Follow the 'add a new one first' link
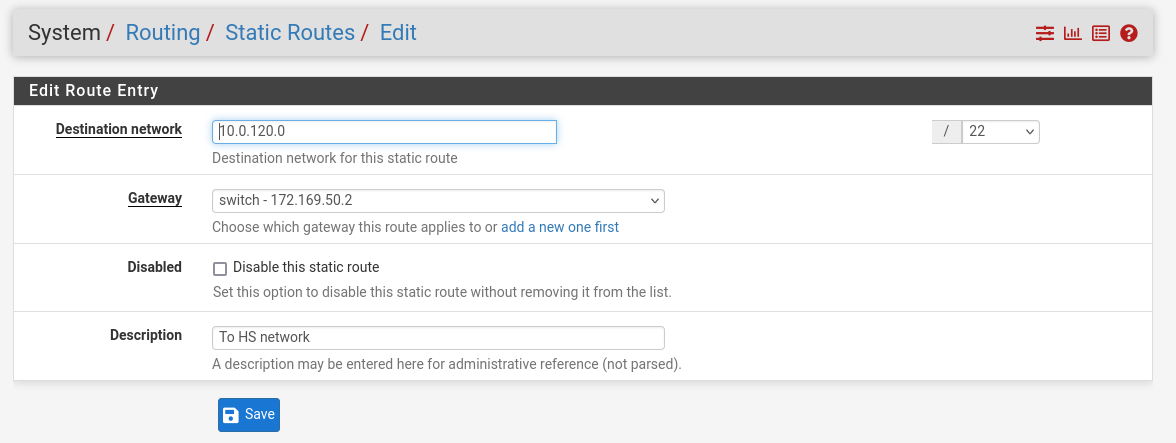1176x443 pixels. click(560, 227)
